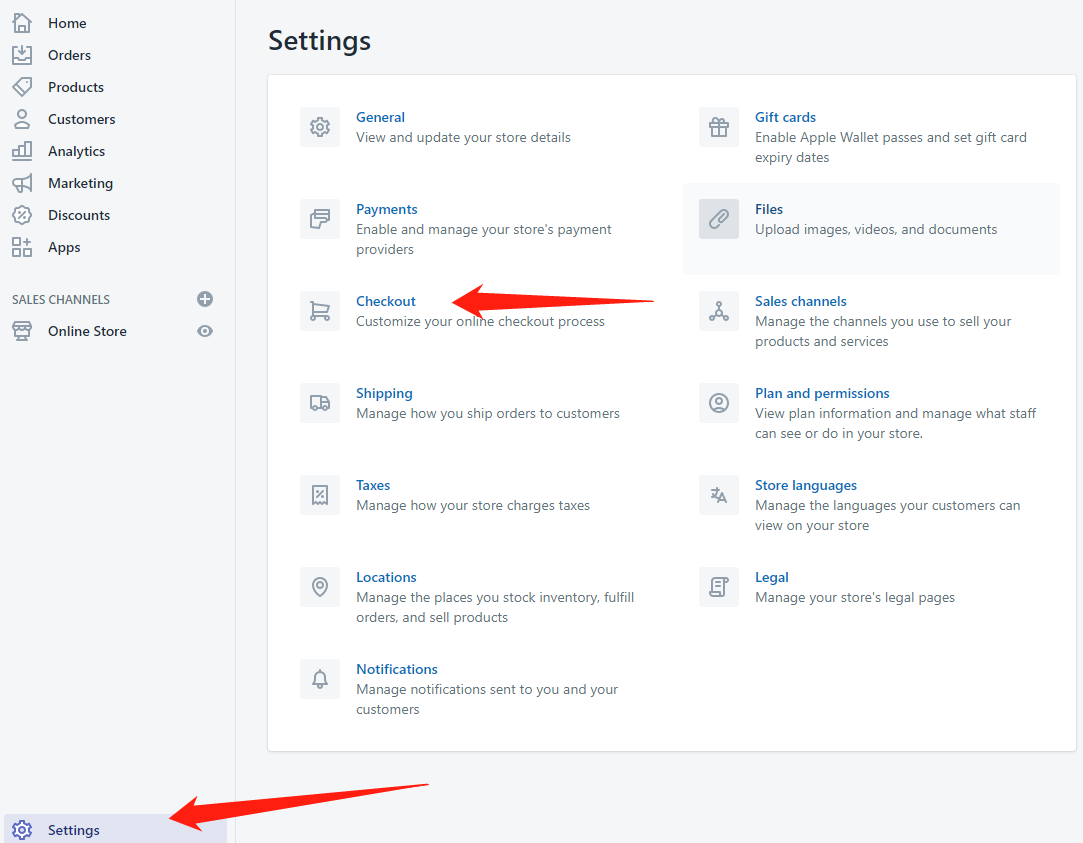Viewport: 1083px width, 843px height.
Task: Click the Notifications bell icon
Action: point(320,679)
